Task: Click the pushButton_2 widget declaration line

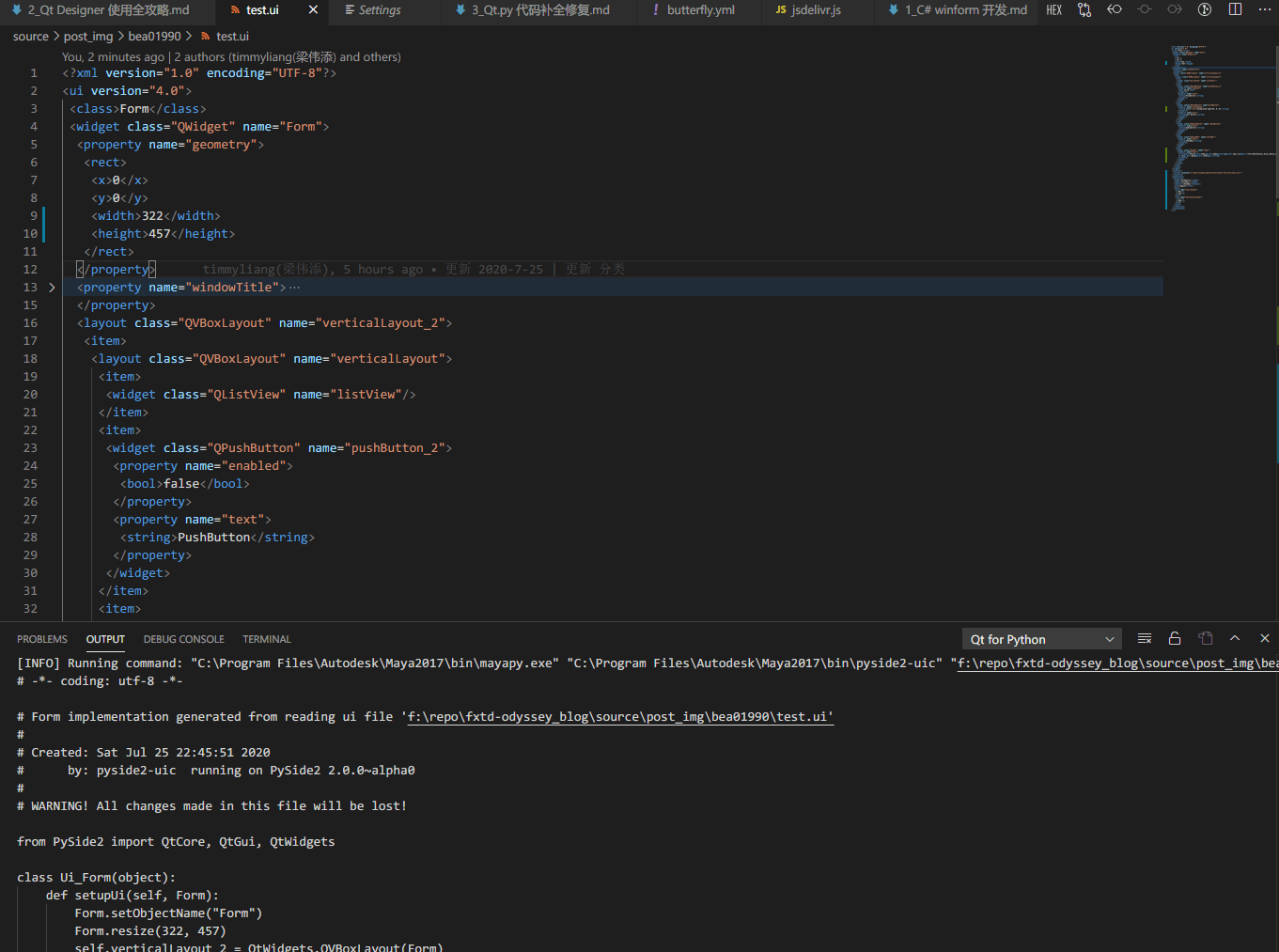Action: coord(279,448)
